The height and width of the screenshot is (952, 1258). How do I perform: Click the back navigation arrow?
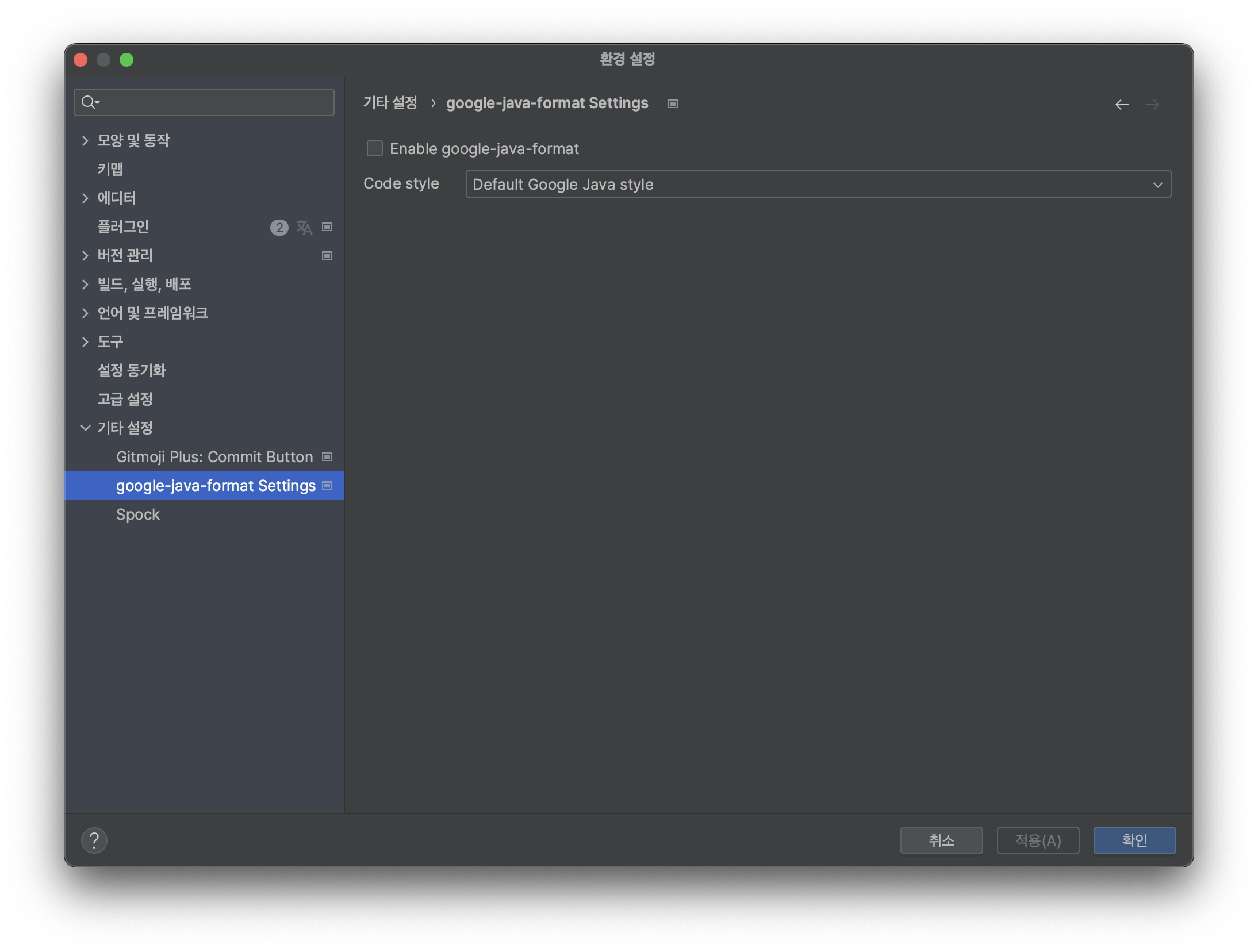(1122, 105)
